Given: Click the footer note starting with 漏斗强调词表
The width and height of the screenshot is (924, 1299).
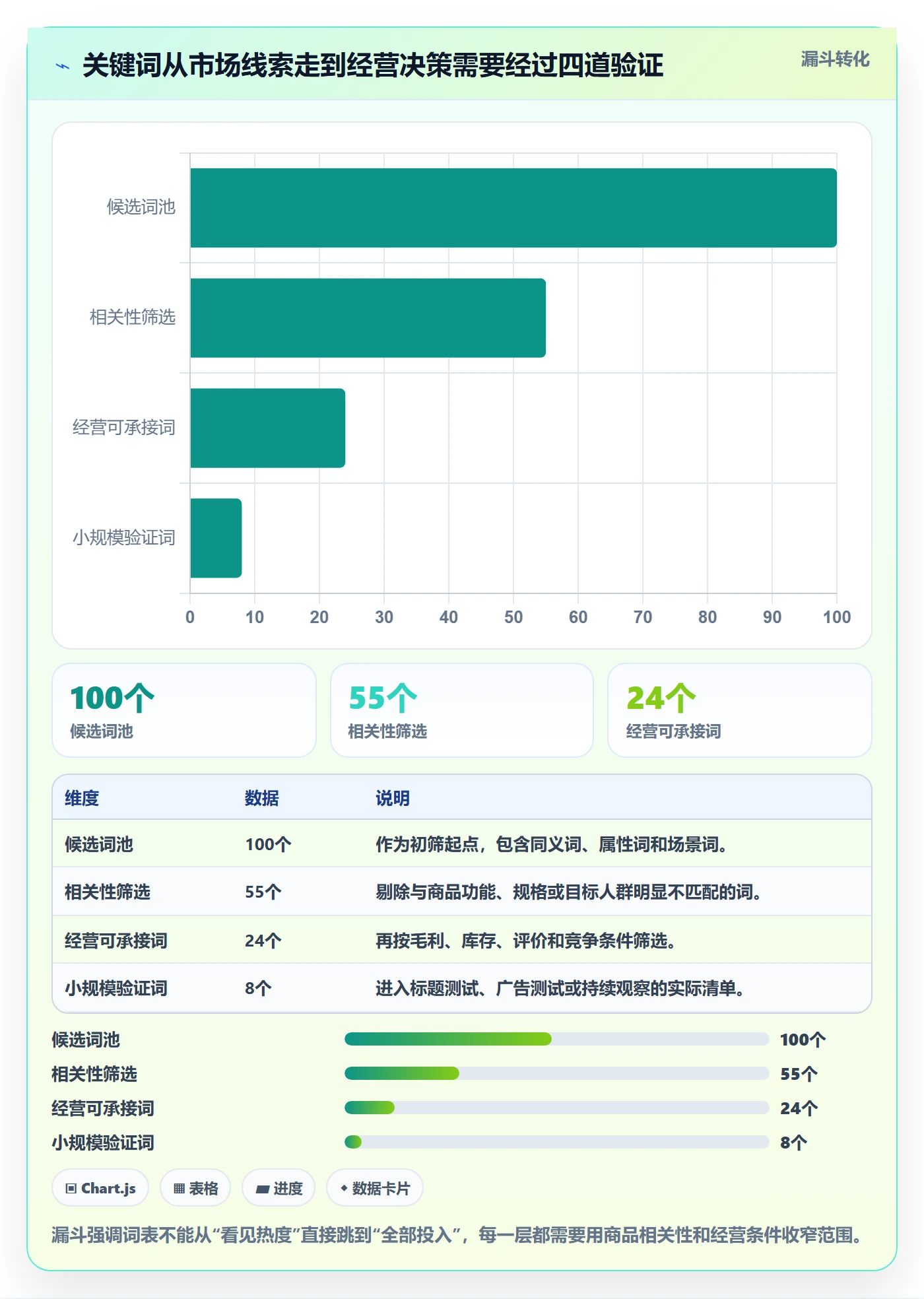Looking at the screenshot, I should [x=457, y=1234].
